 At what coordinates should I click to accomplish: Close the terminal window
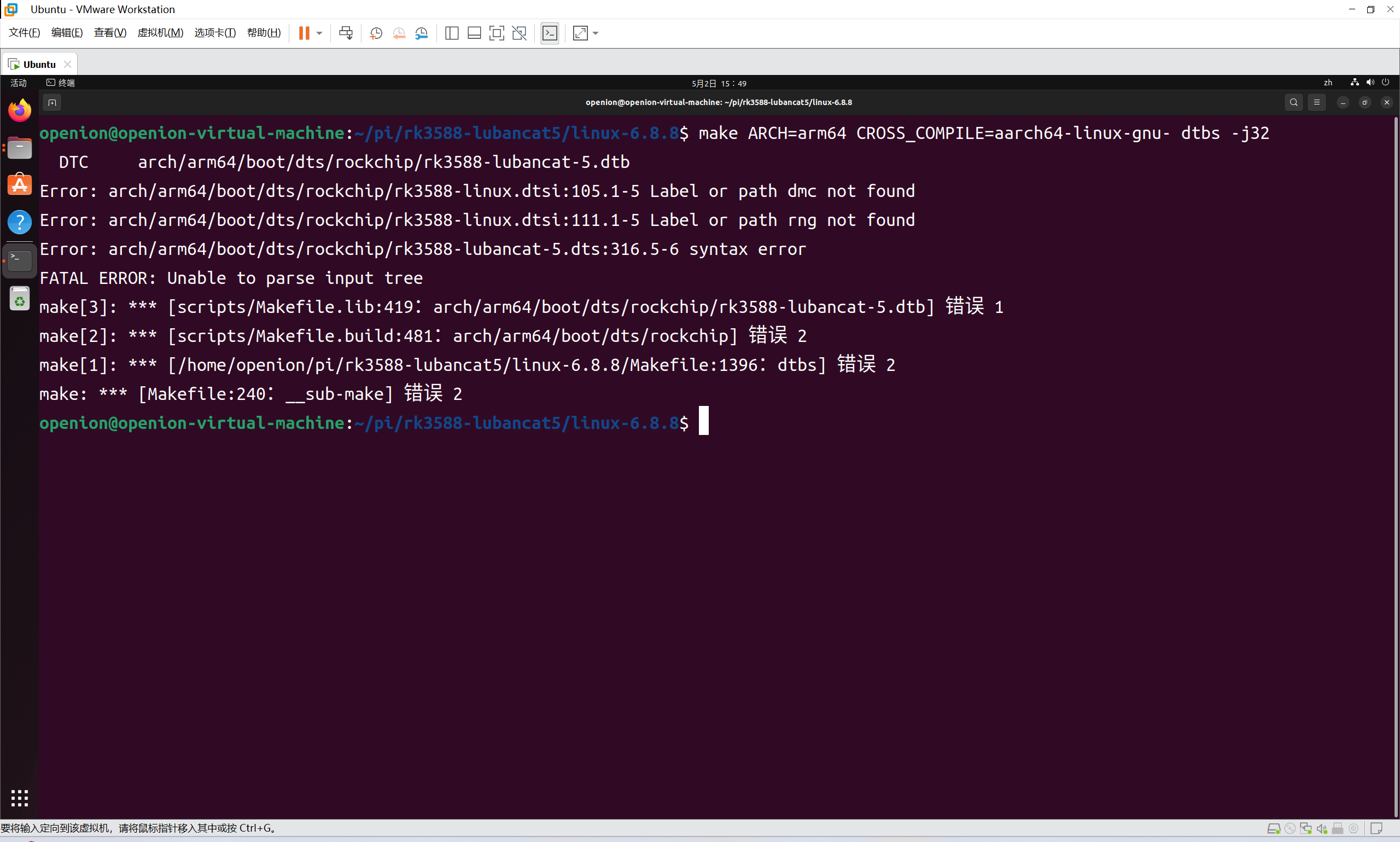[1386, 103]
